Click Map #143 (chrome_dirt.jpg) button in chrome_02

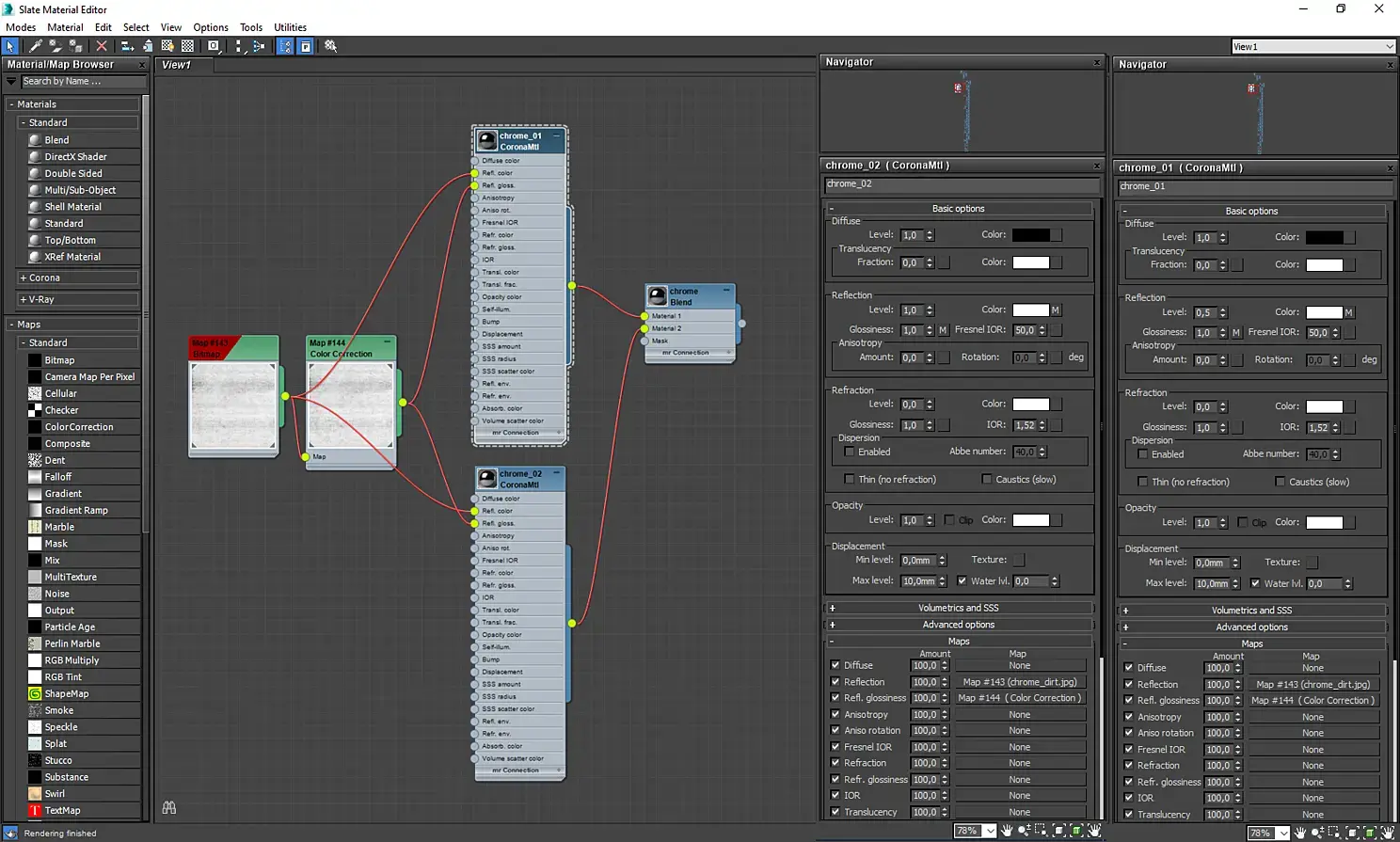click(x=1019, y=682)
